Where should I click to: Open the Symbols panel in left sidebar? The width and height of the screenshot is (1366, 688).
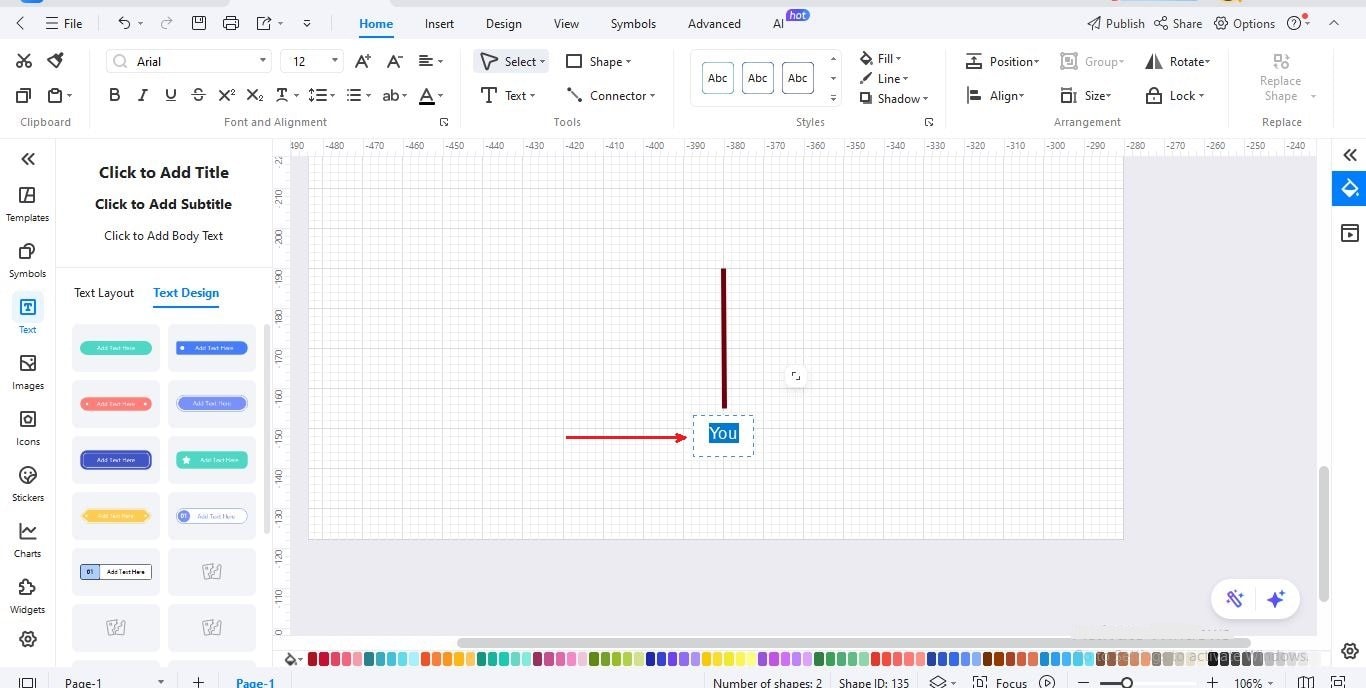[27, 259]
